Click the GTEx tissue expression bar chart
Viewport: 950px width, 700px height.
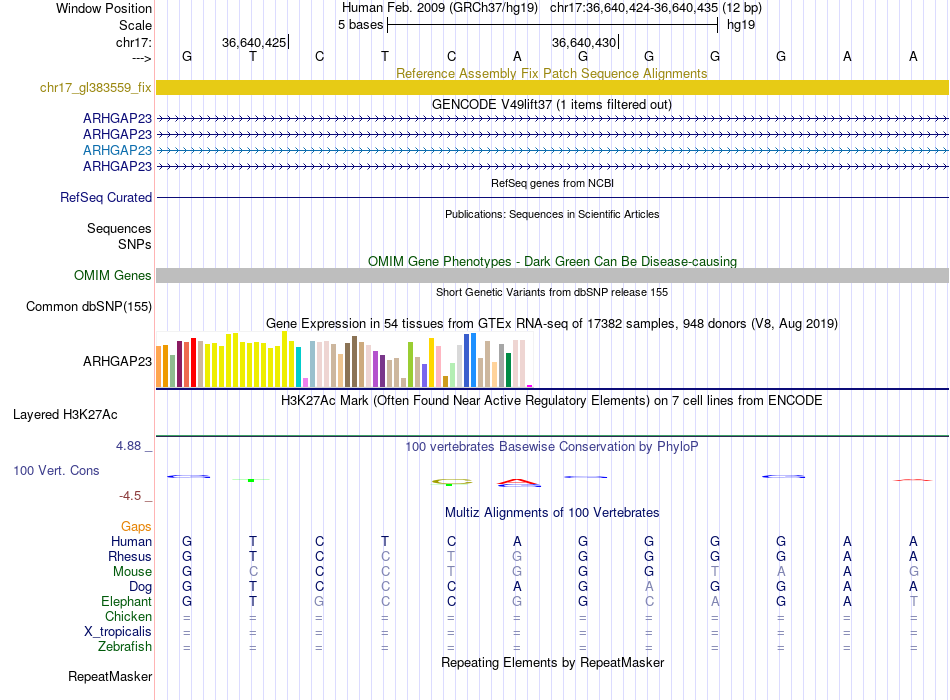pyautogui.click(x=344, y=359)
